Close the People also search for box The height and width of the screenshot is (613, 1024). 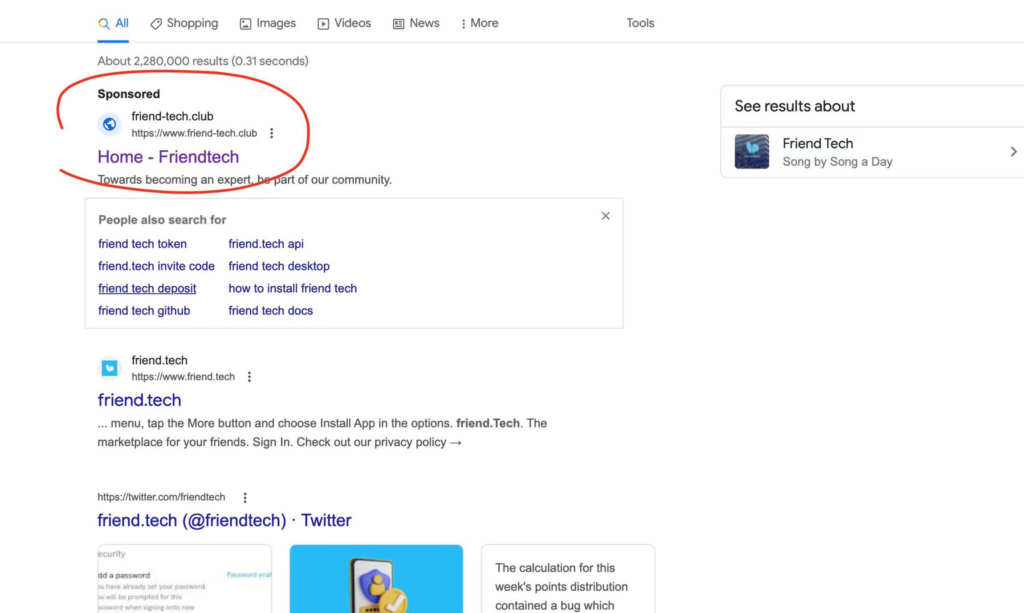coord(605,216)
